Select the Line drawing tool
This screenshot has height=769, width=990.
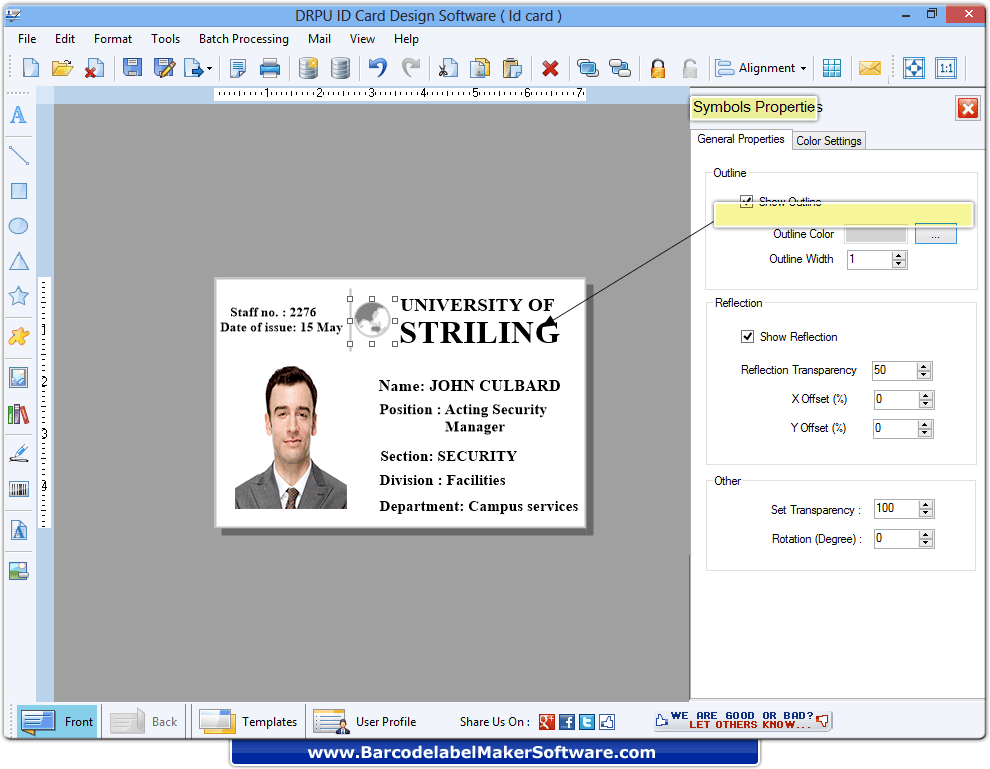coord(18,155)
